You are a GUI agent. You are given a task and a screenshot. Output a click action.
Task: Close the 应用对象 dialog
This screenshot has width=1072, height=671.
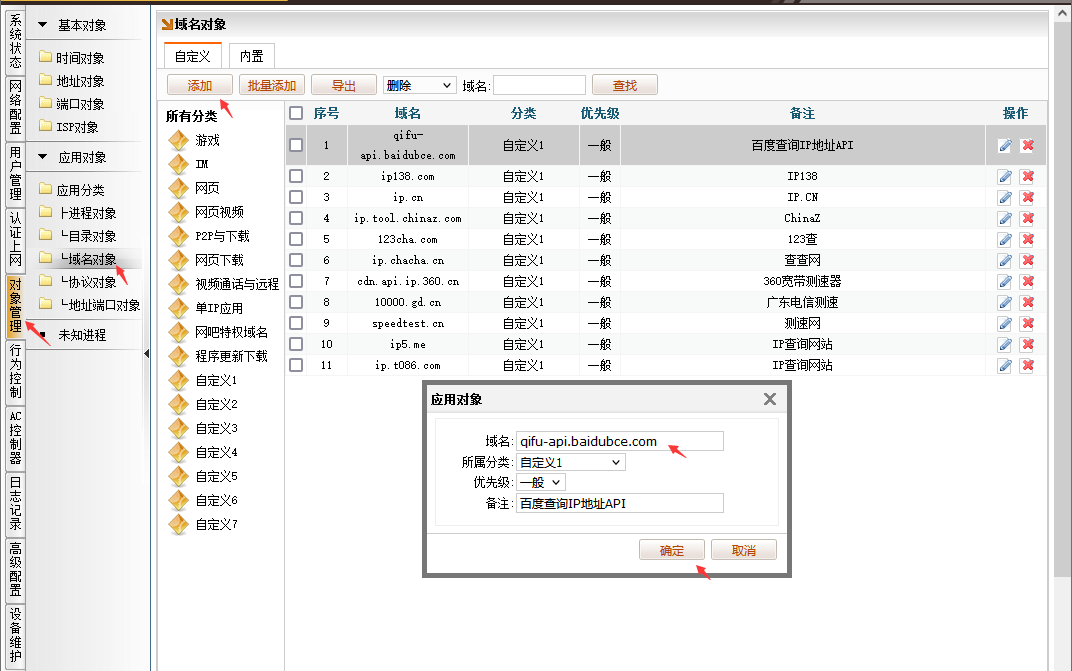pyautogui.click(x=769, y=399)
